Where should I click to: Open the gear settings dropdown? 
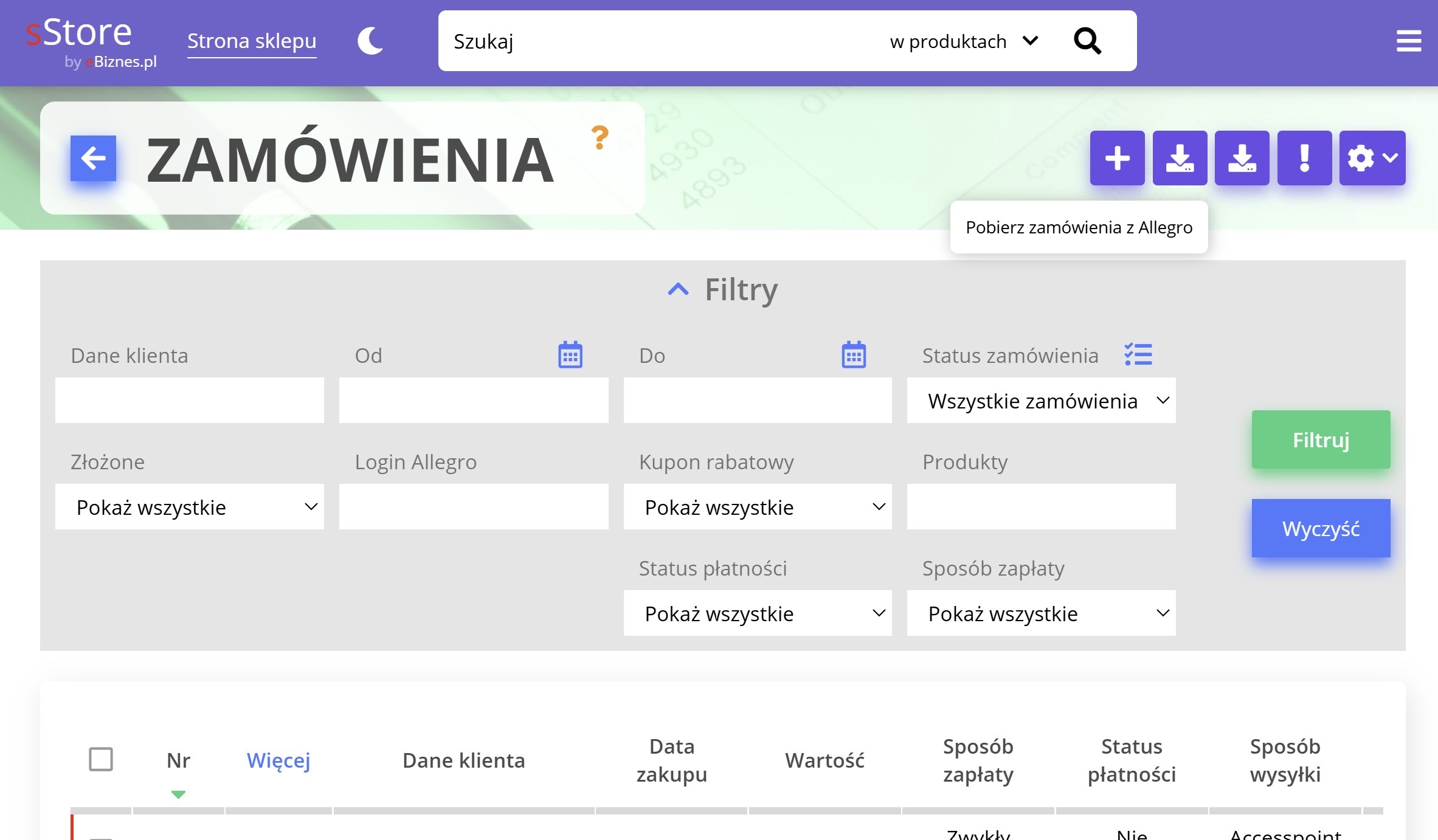coord(1372,158)
